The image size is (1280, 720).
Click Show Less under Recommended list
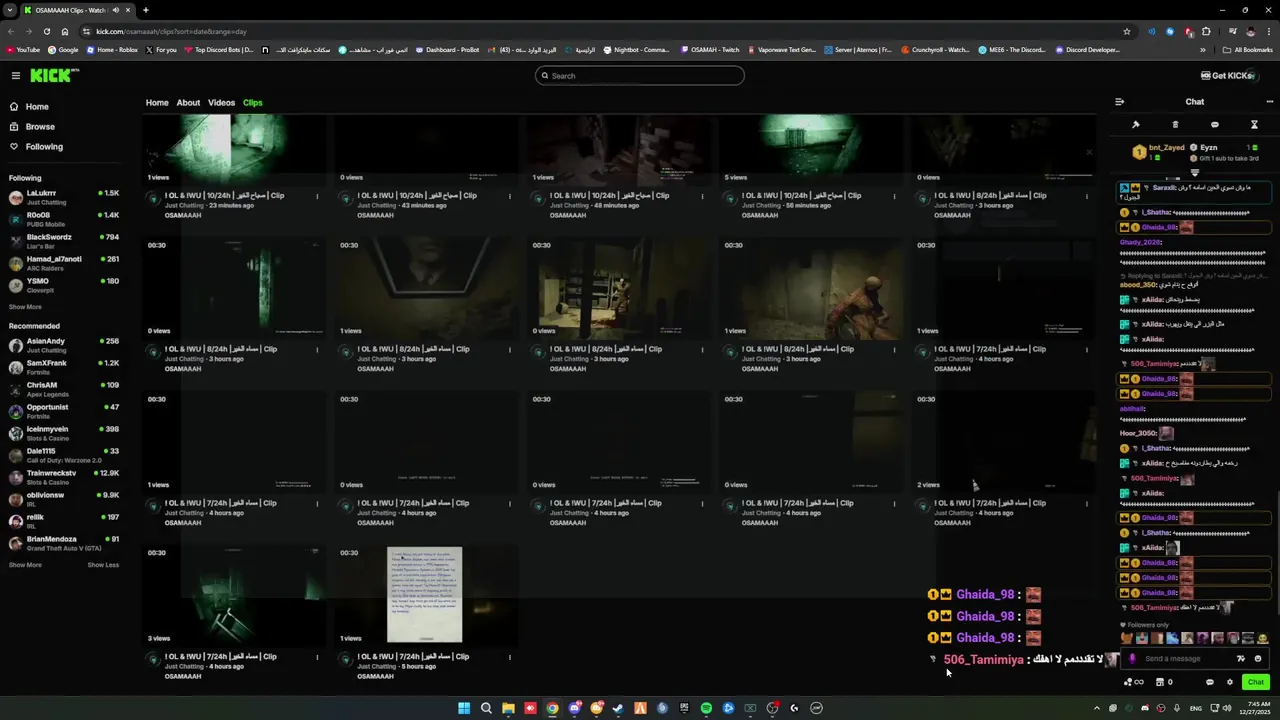pyautogui.click(x=103, y=565)
